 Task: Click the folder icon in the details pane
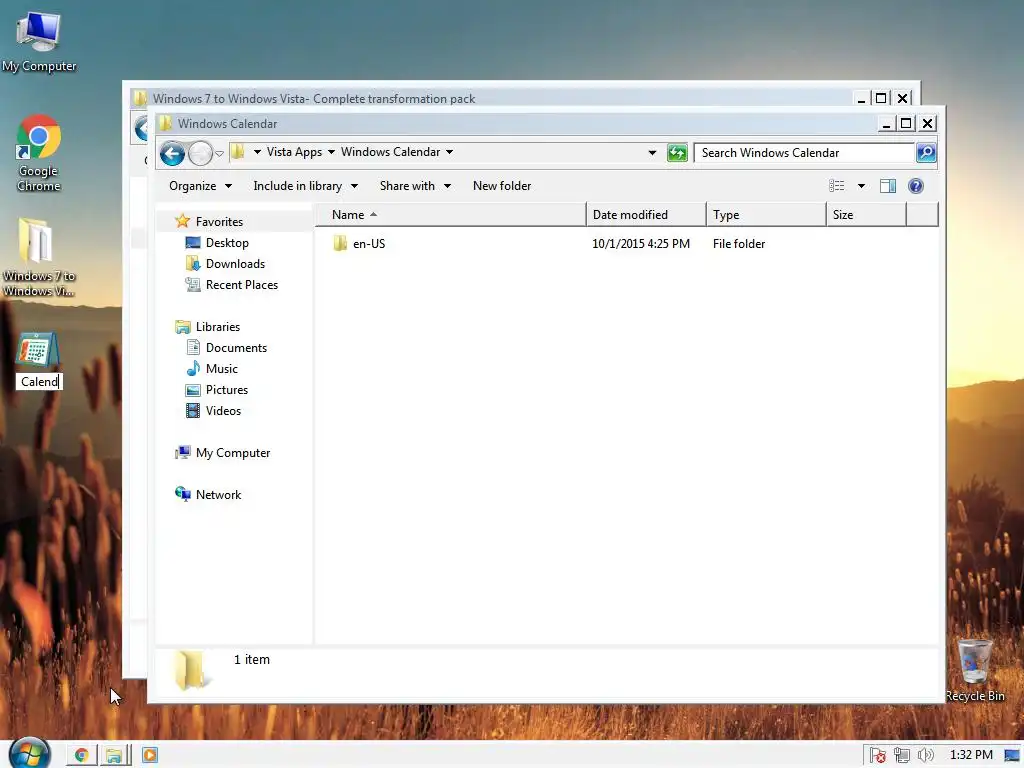tap(191, 669)
